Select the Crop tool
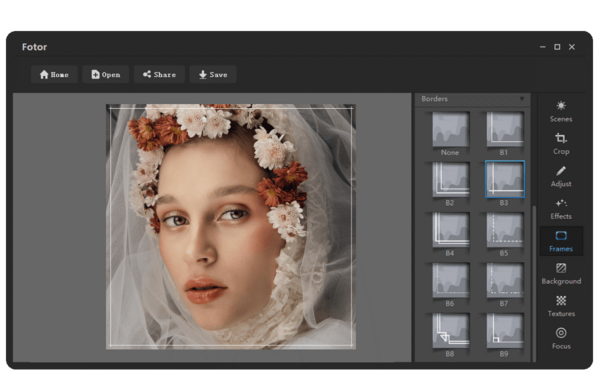The width and height of the screenshot is (600, 383). pos(561,144)
